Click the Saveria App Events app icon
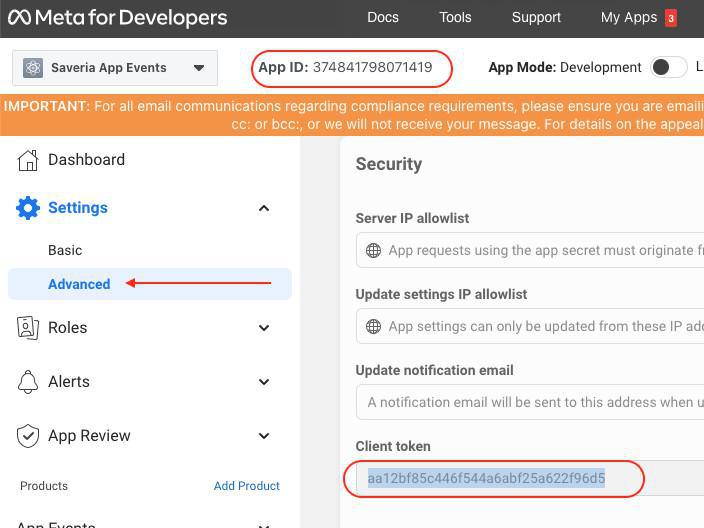Viewport: 704px width, 528px height. (x=33, y=68)
